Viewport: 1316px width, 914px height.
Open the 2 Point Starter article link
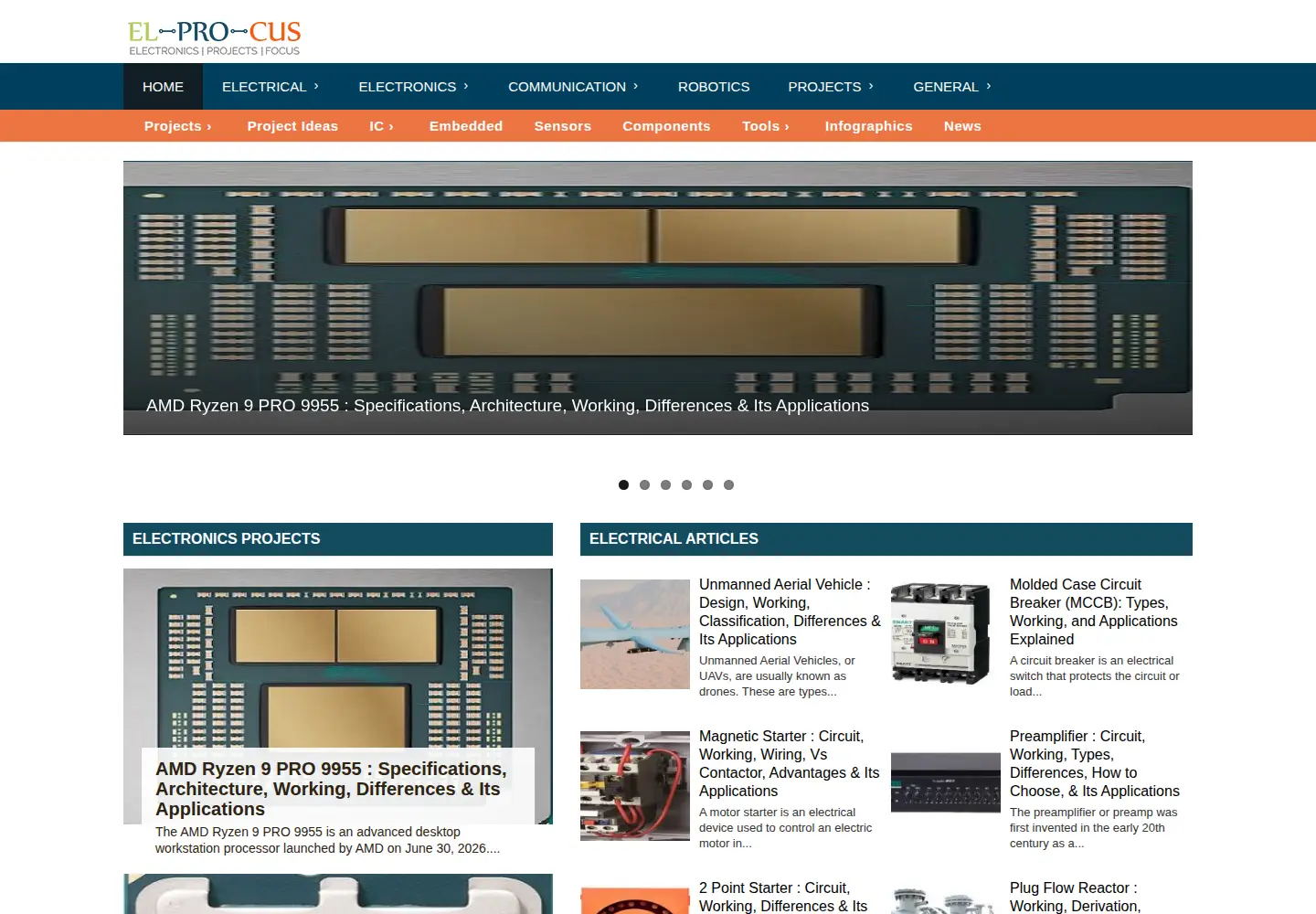[x=783, y=897]
